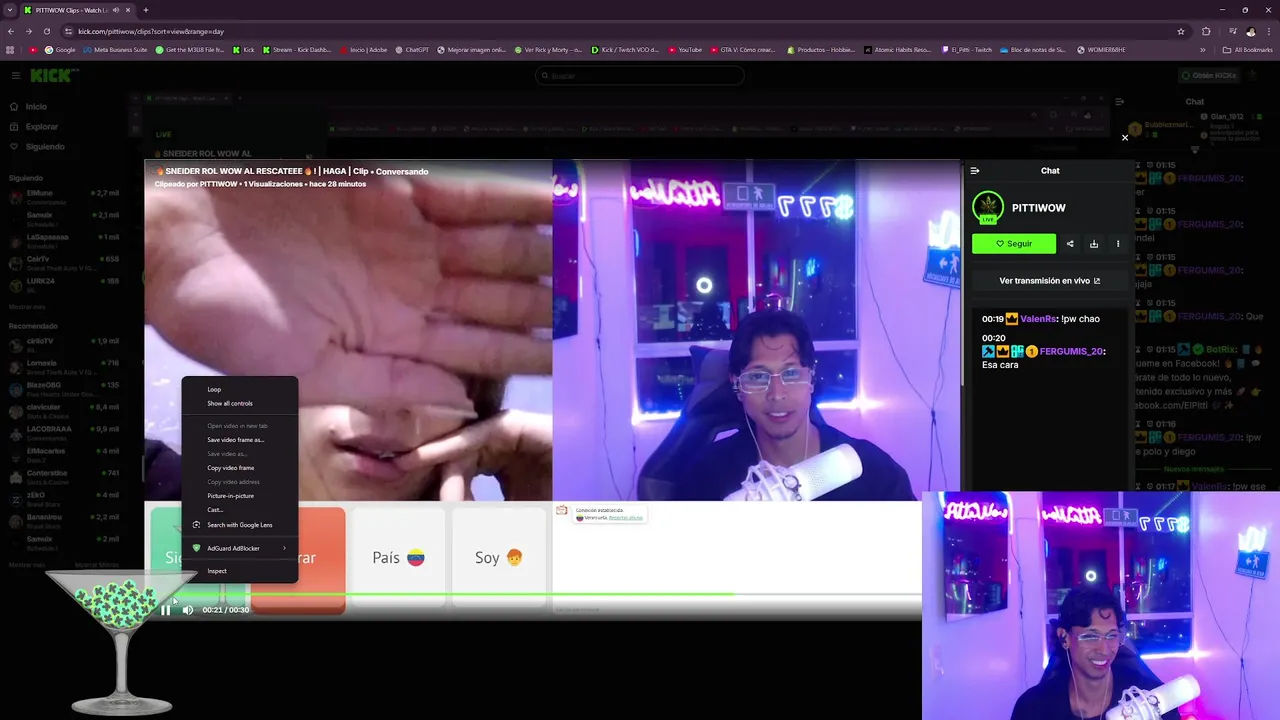Viewport: 1280px width, 720px height.
Task: Click FERGUMIS_20 username in clip chat
Action: click(1072, 351)
